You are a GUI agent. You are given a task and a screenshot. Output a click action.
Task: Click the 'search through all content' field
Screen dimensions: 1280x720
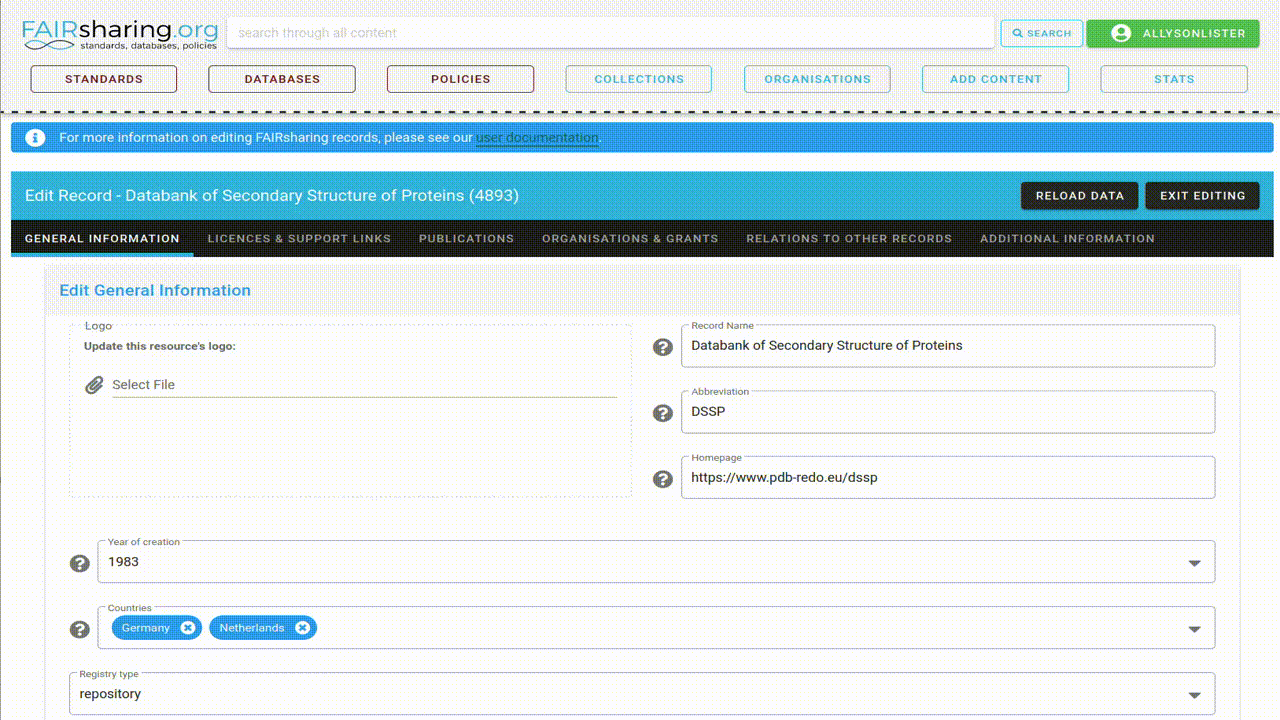tap(611, 33)
